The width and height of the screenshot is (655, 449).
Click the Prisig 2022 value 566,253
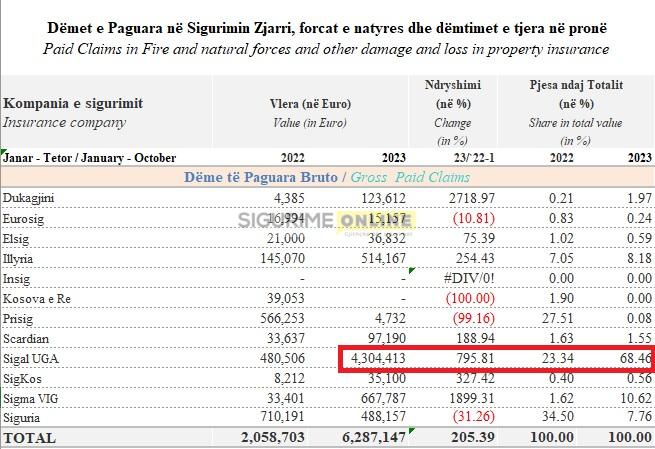[x=278, y=320]
